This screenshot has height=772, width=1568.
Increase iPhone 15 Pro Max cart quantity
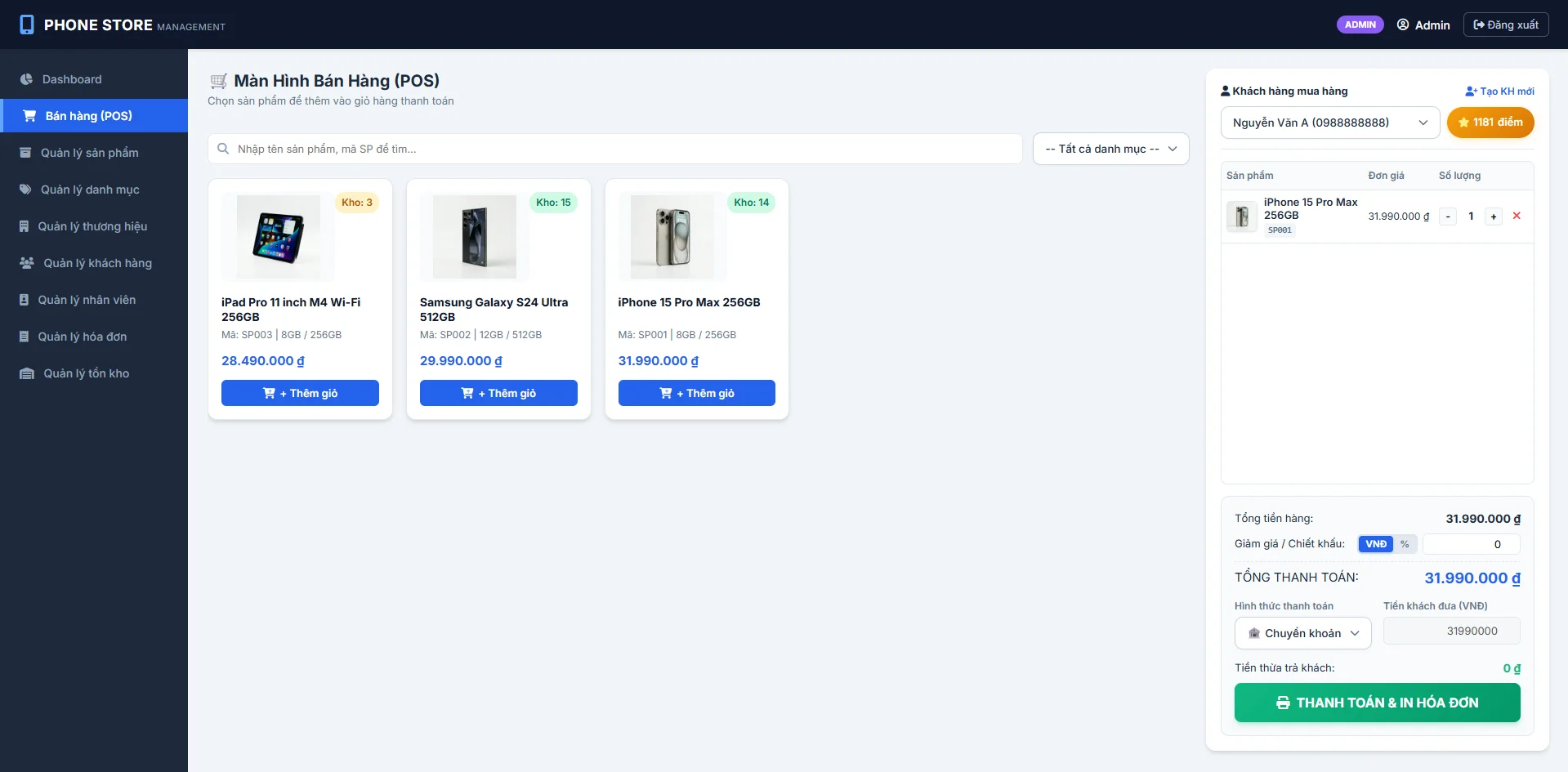point(1494,216)
